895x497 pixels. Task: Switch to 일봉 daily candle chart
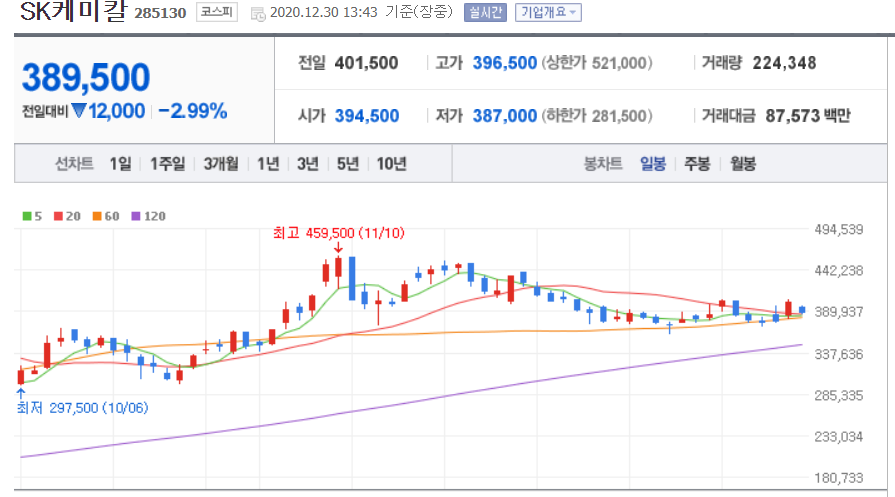click(653, 164)
